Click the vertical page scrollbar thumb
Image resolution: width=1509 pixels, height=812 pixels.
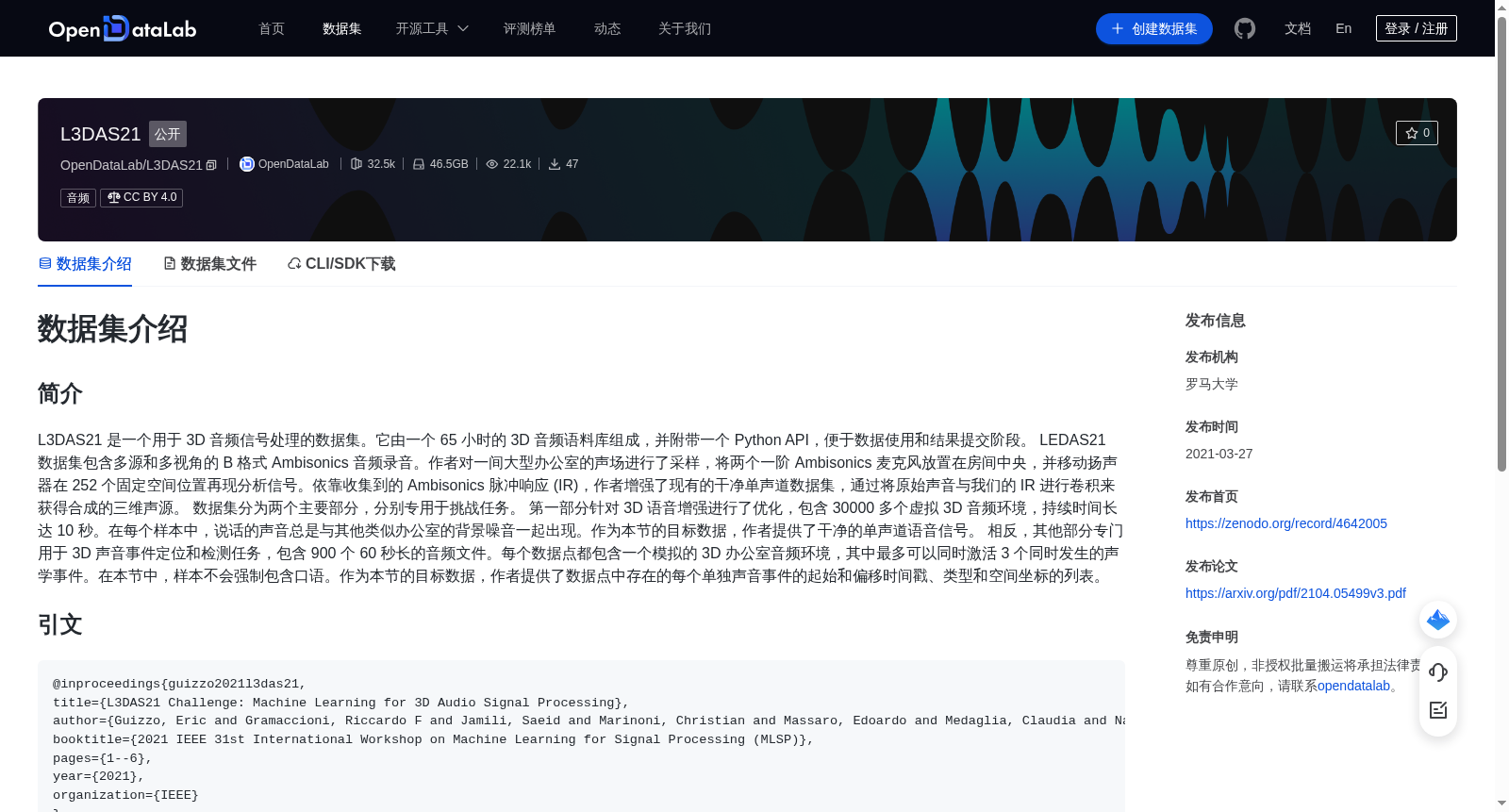(x=1501, y=243)
